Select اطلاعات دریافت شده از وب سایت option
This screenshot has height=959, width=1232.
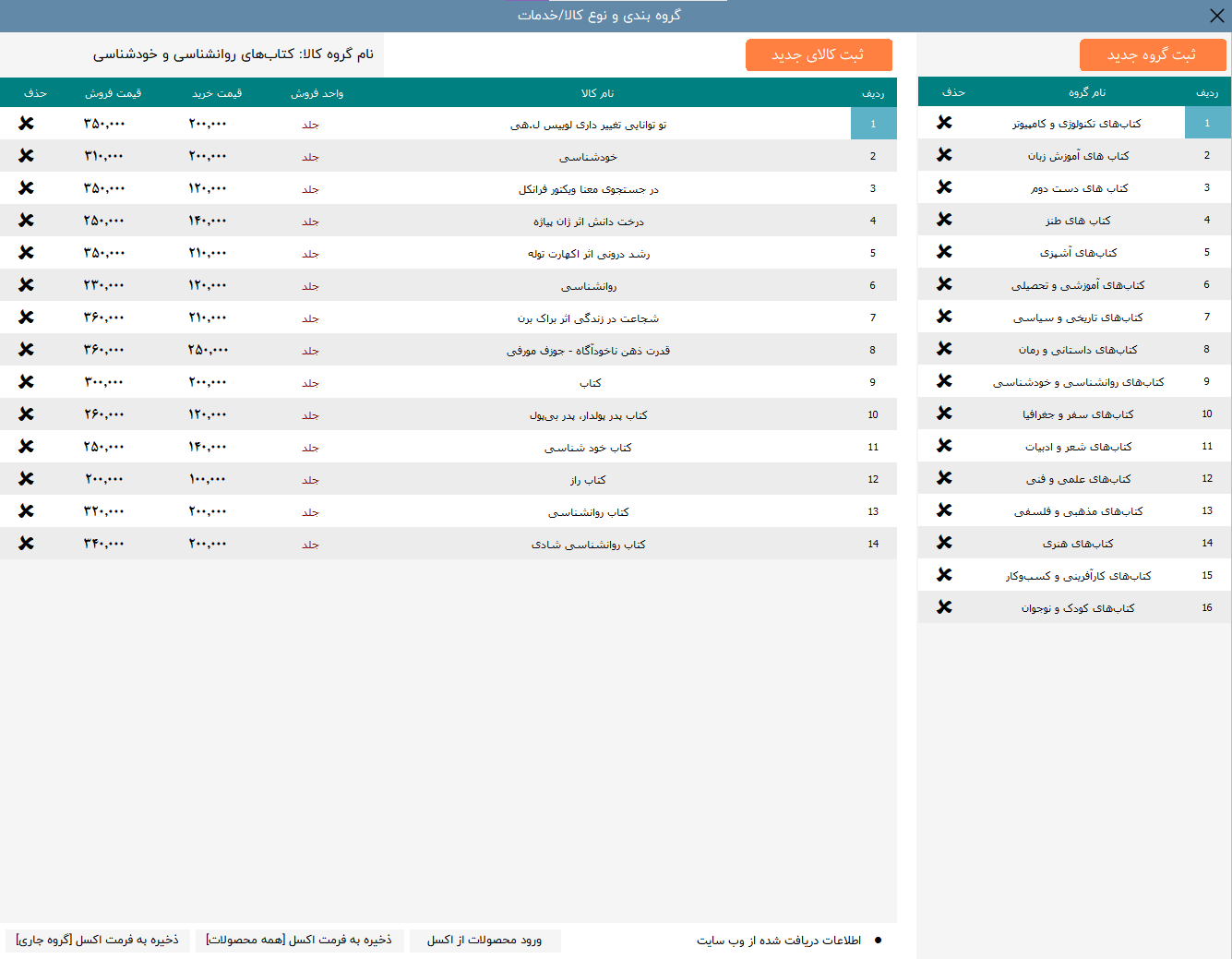coord(789,941)
